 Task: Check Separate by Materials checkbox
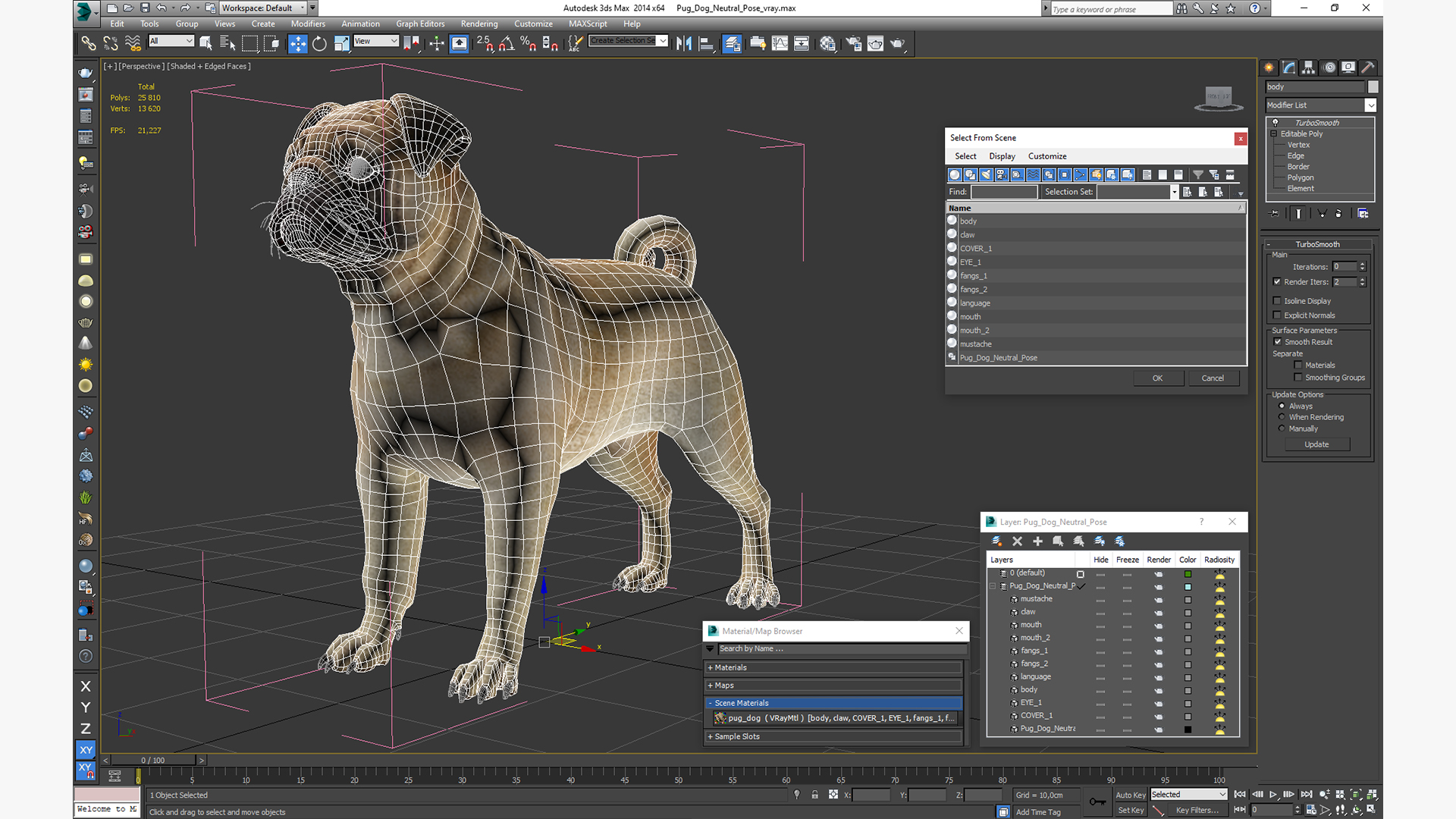click(x=1298, y=366)
